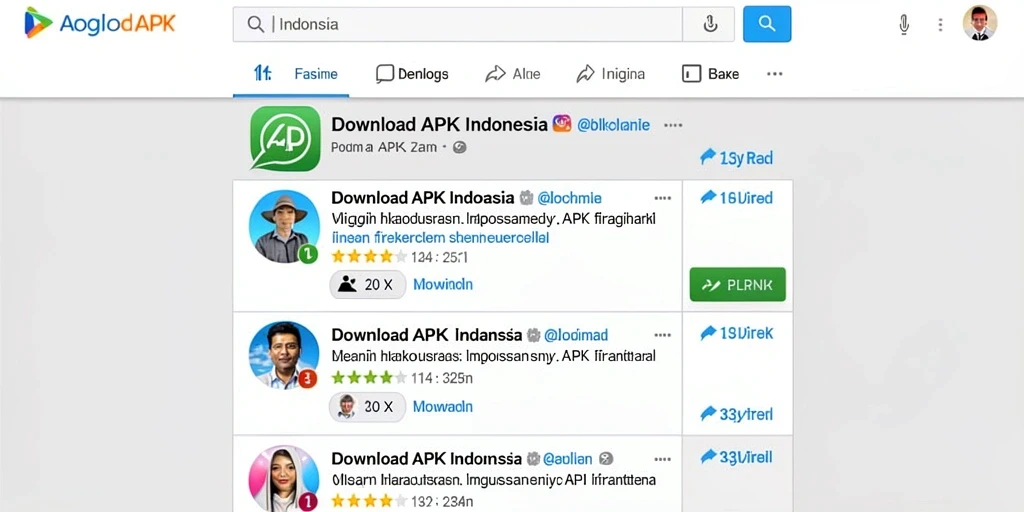
Task: Expand the more tabs ellipsis
Action: pos(775,74)
